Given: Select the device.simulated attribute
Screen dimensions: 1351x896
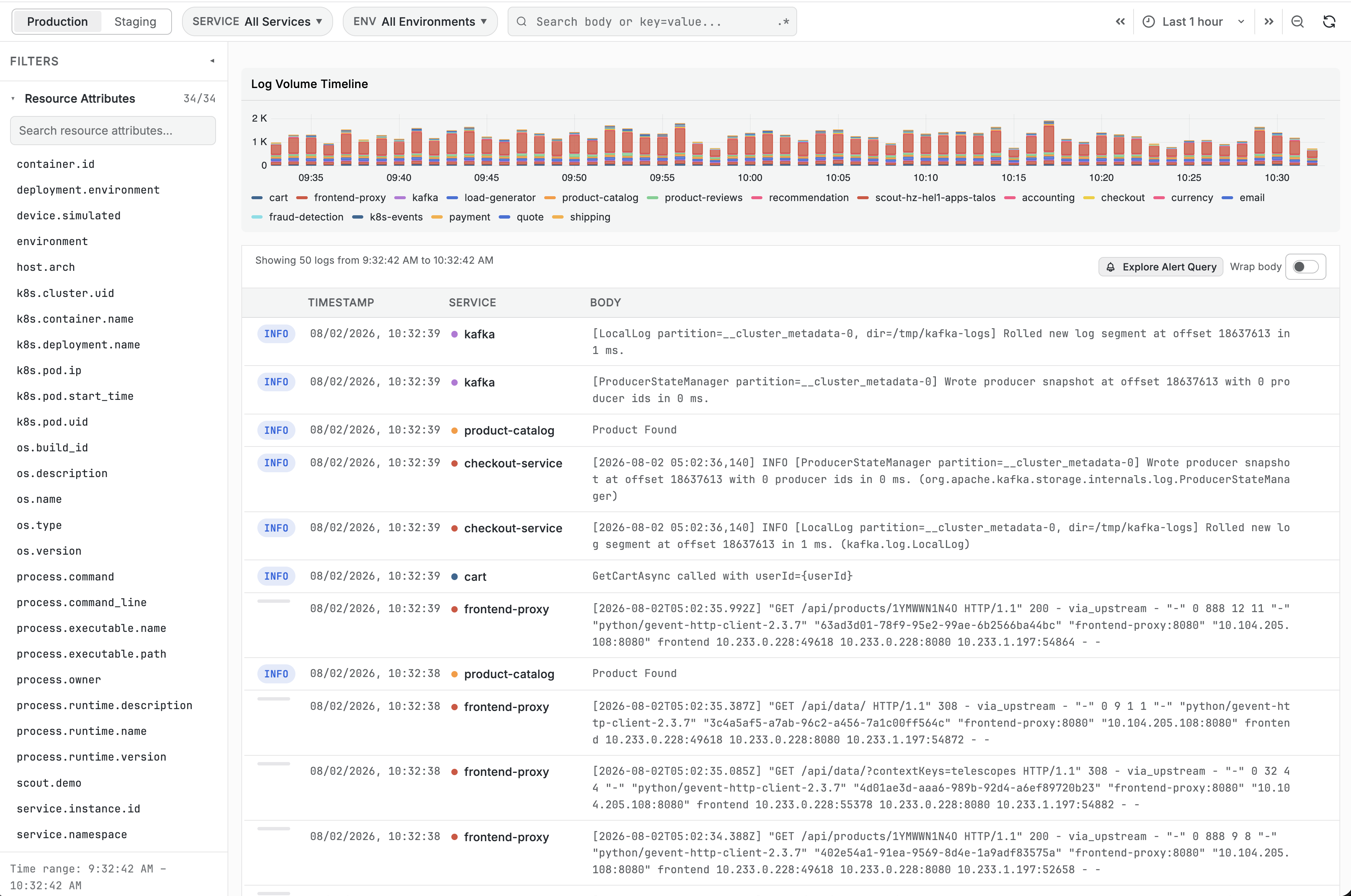Looking at the screenshot, I should click(69, 216).
